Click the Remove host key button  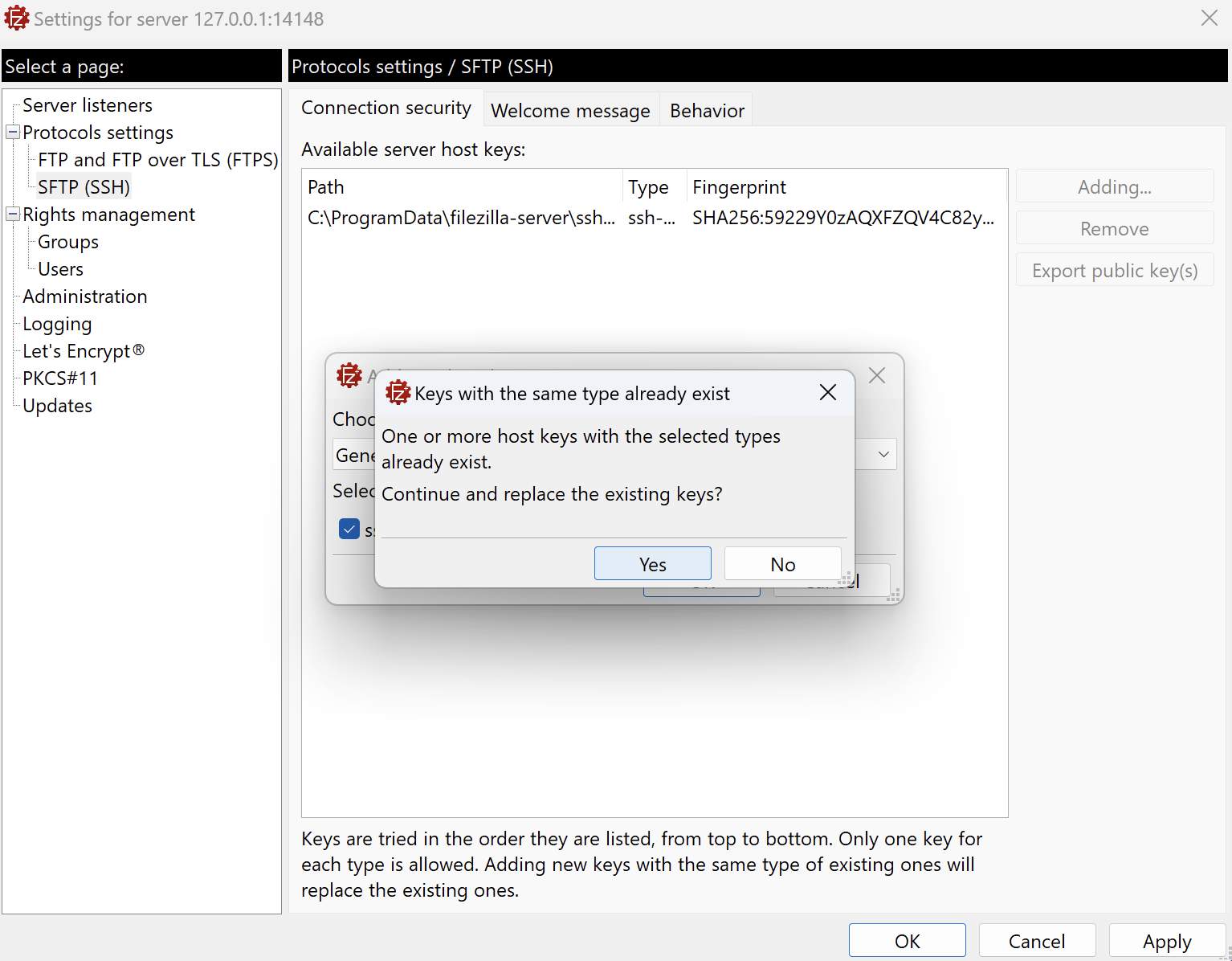pyautogui.click(x=1115, y=228)
